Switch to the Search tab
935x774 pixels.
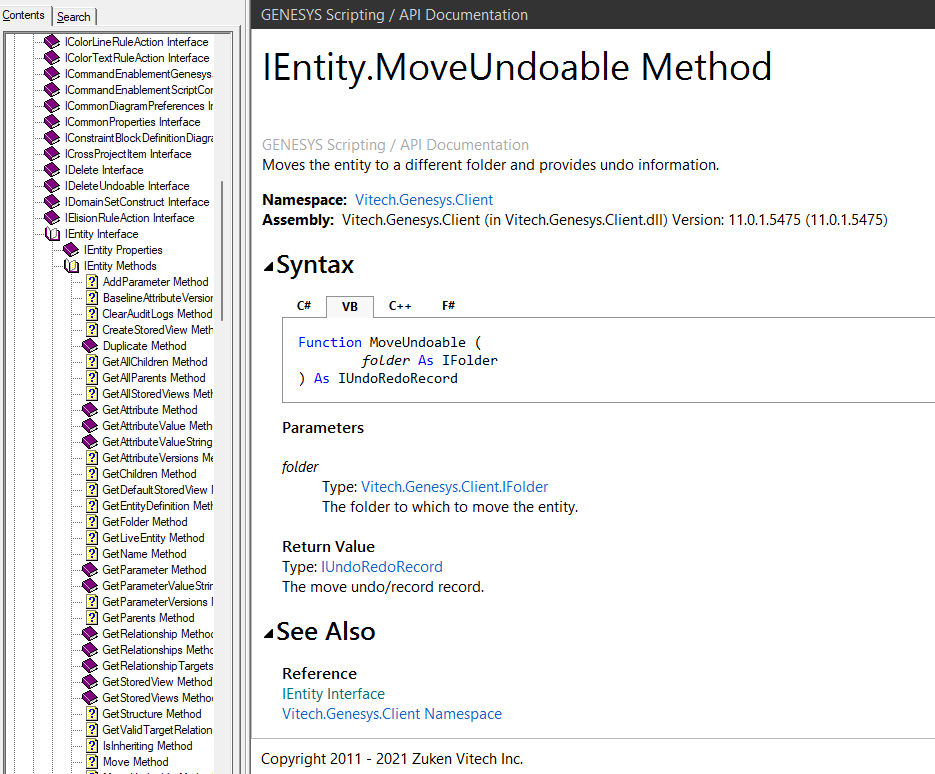click(x=73, y=16)
